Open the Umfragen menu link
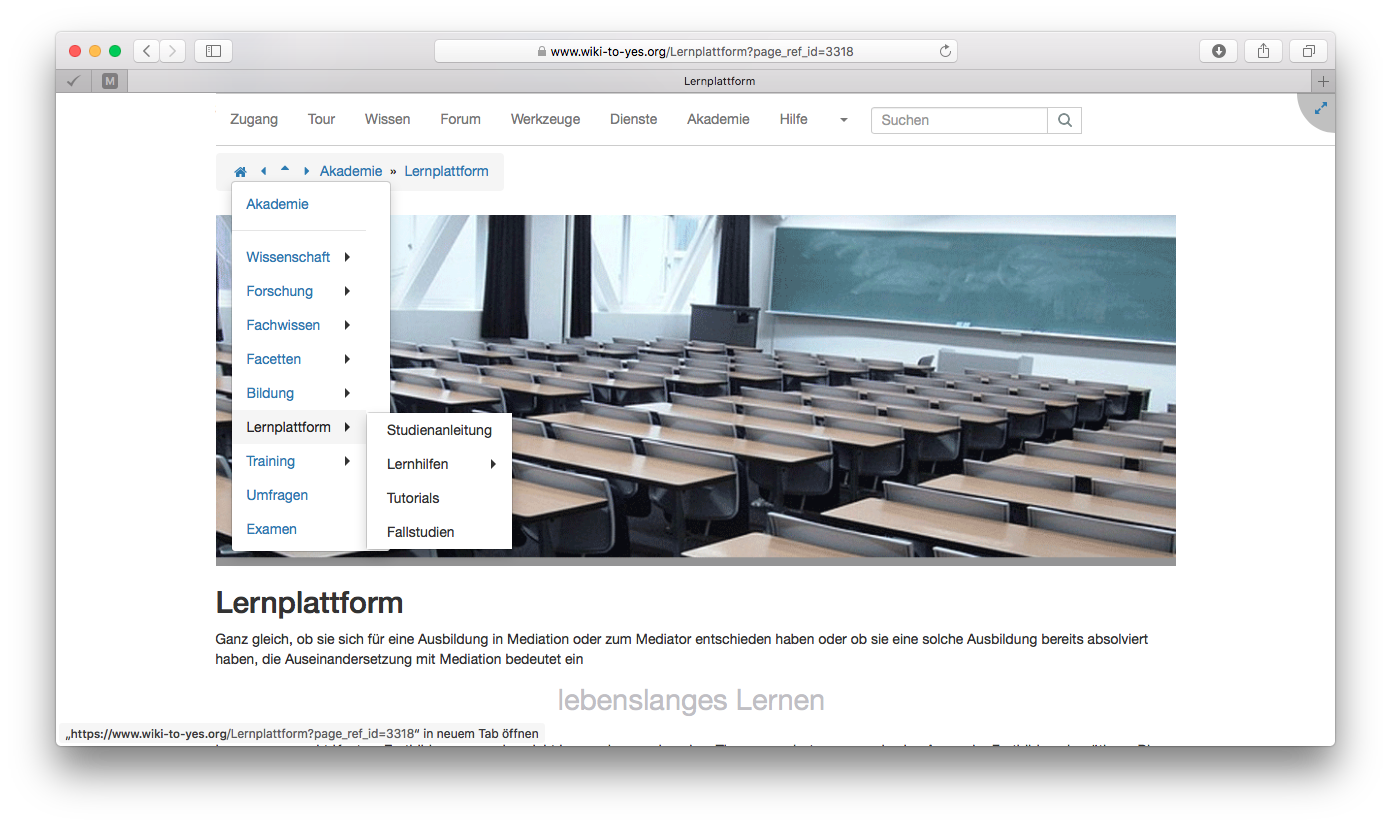The width and height of the screenshot is (1391, 826). (x=277, y=495)
